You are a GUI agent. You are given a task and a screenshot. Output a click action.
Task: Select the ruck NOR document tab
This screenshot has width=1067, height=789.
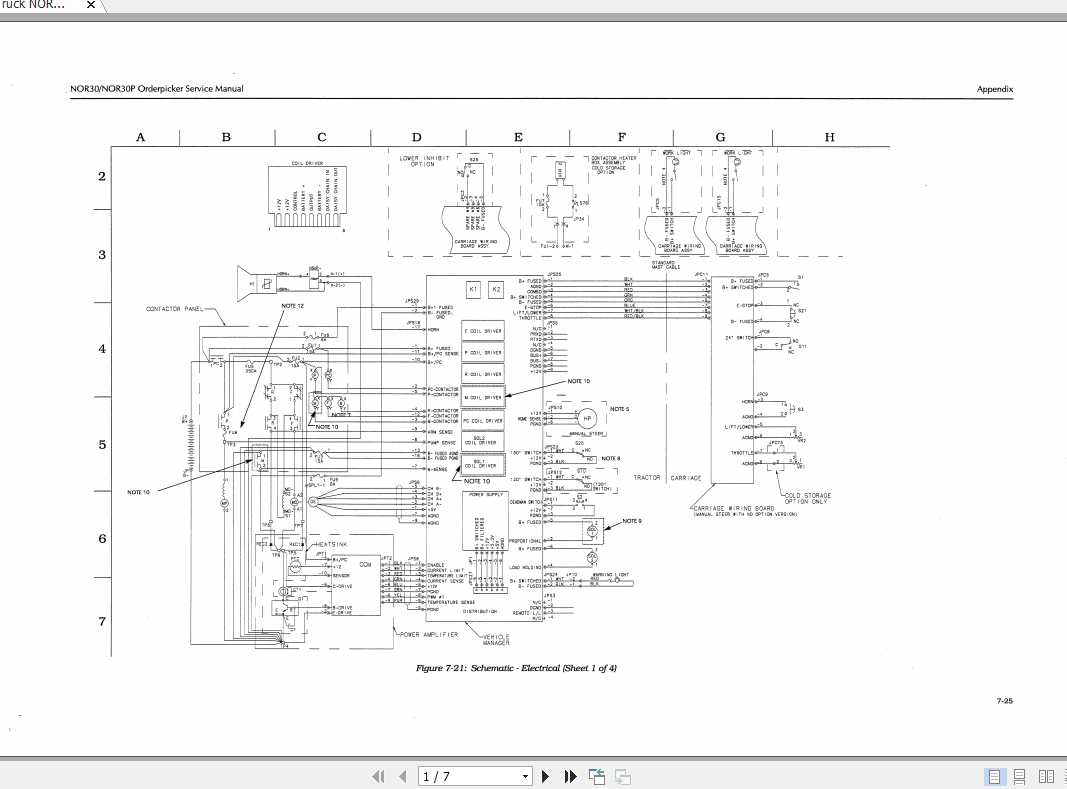[x=35, y=5]
